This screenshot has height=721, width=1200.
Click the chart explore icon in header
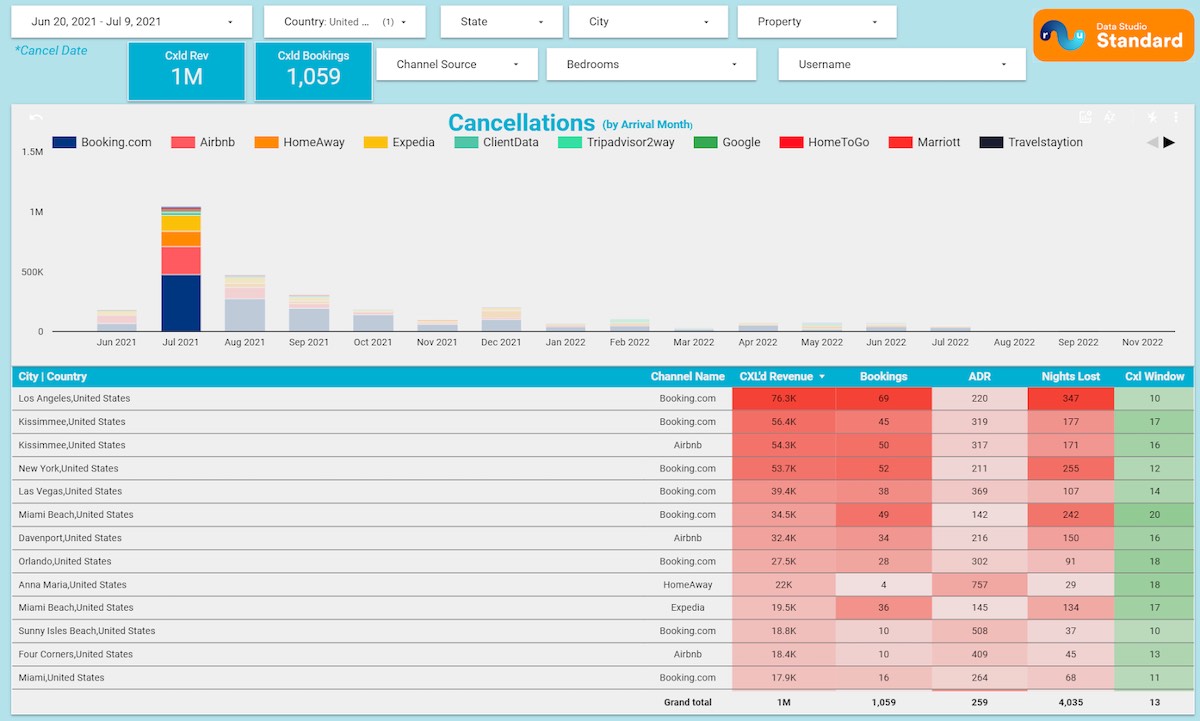(x=1085, y=118)
